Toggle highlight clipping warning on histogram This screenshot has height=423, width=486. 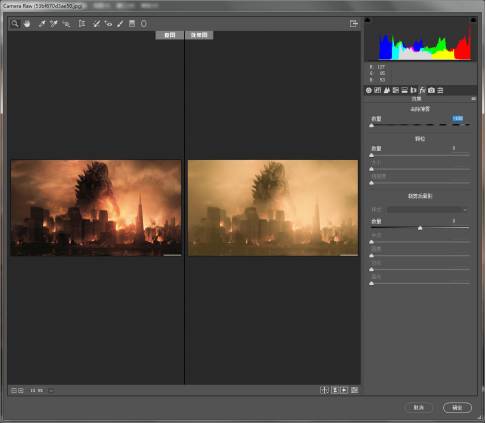[x=473, y=20]
